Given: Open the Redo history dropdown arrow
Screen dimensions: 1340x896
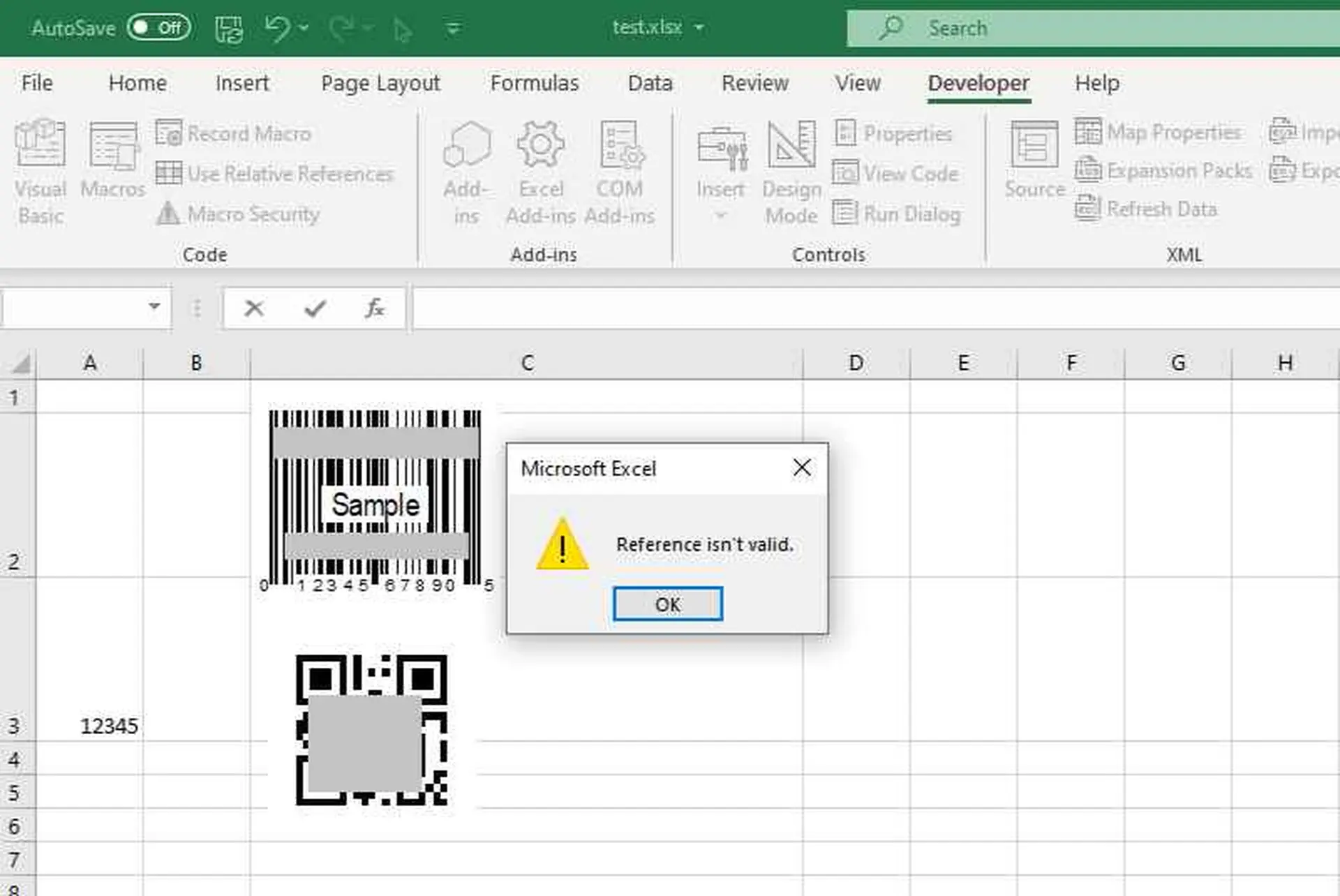Looking at the screenshot, I should click(x=368, y=29).
